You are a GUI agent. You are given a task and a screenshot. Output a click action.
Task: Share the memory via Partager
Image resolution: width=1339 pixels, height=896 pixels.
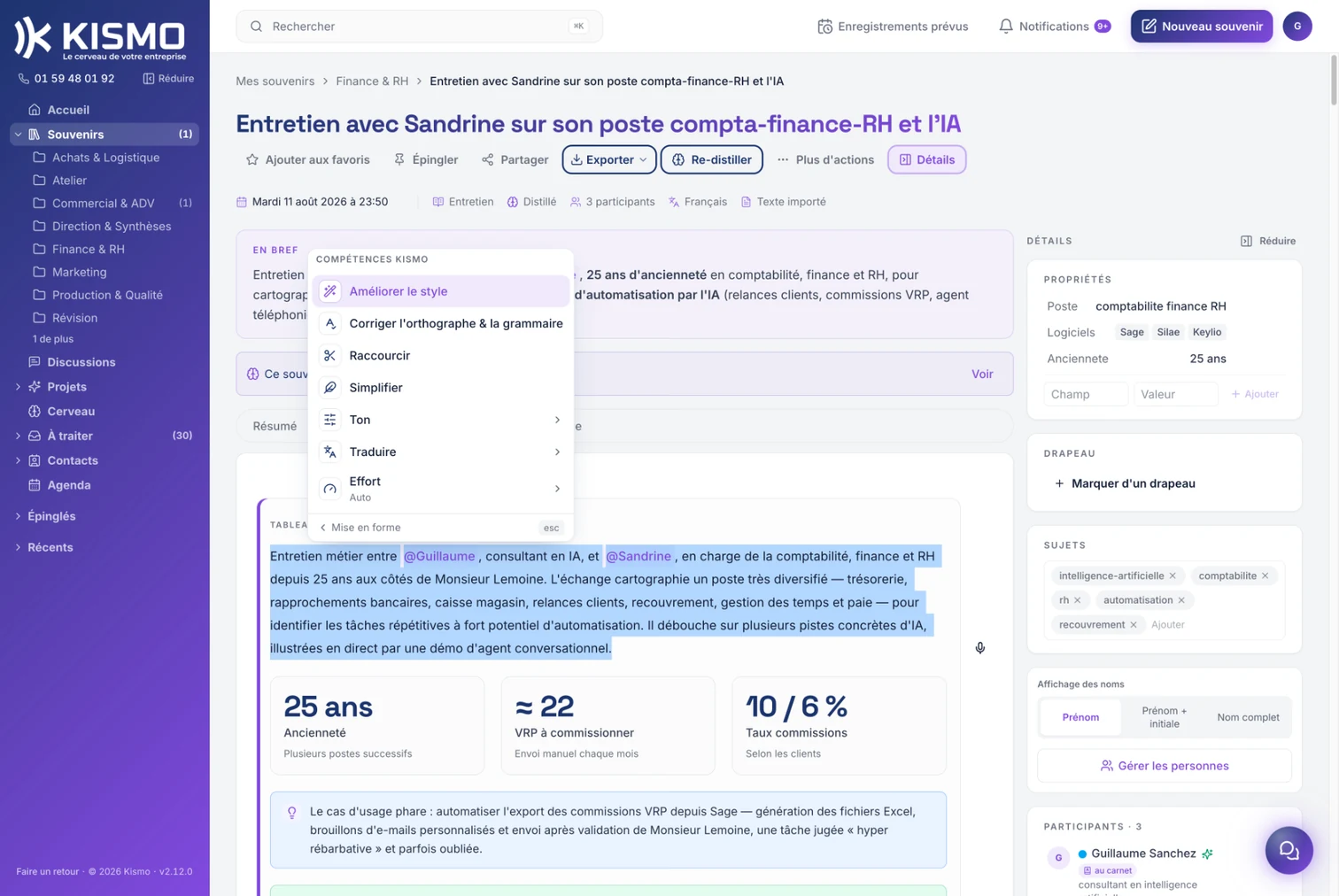[x=515, y=160]
